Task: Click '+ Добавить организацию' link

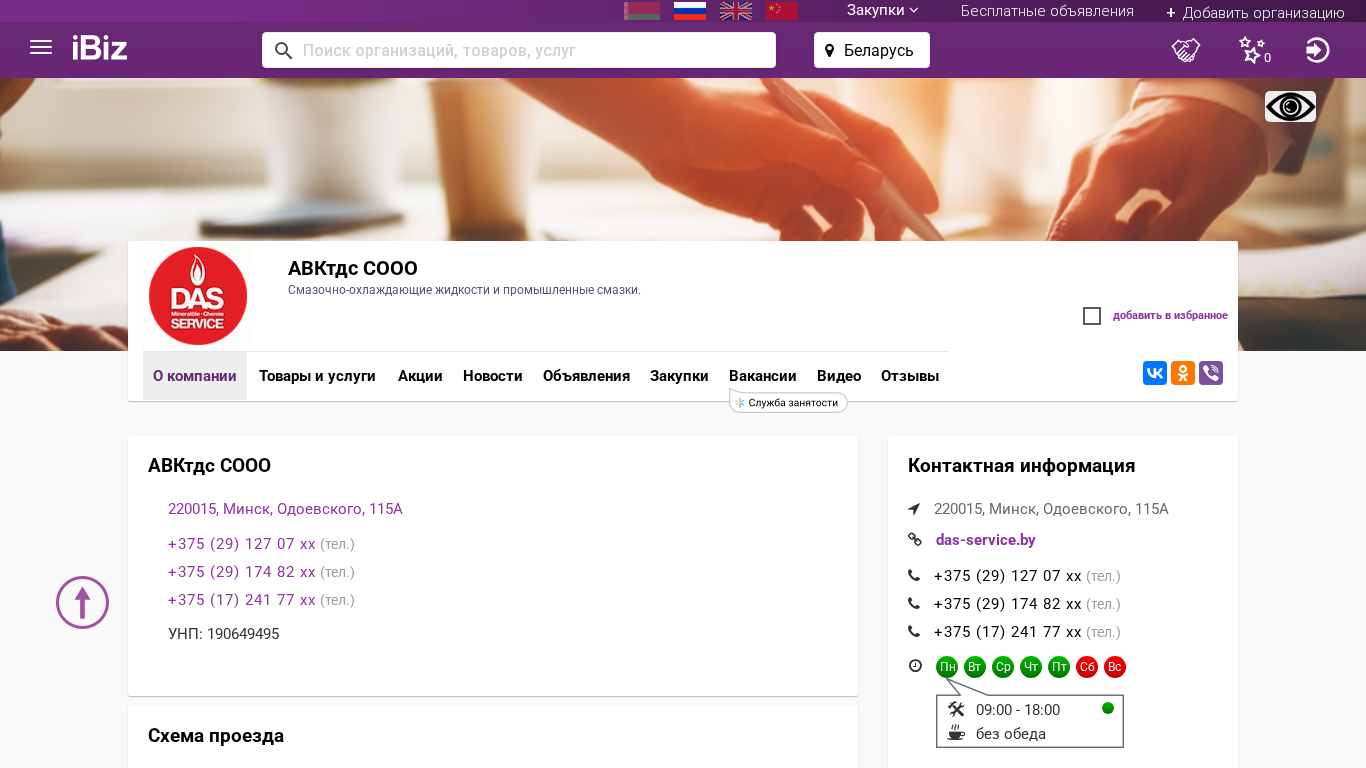Action: 1255,12
